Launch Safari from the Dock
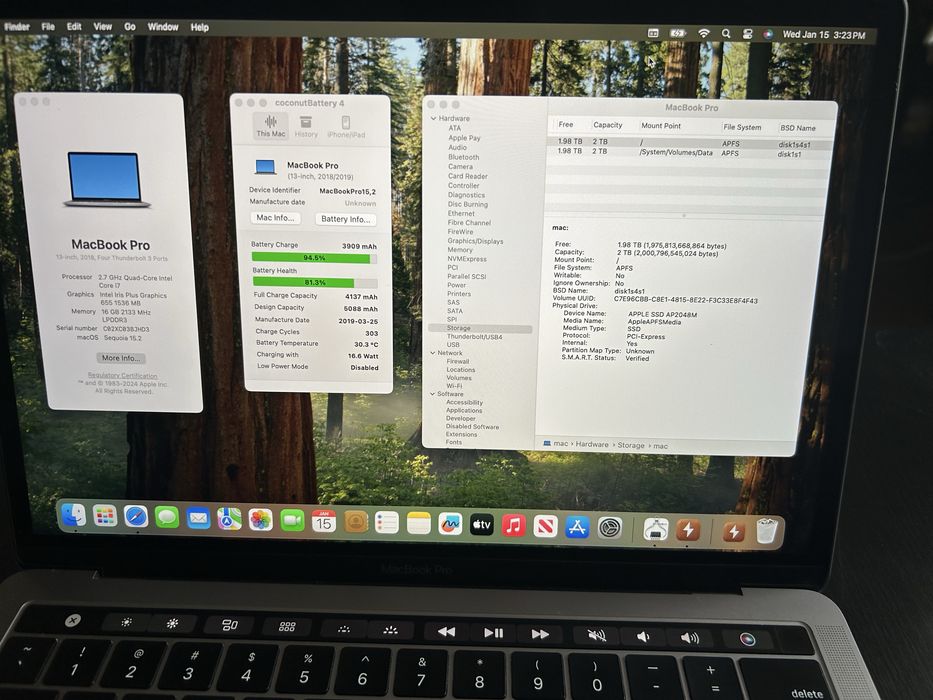This screenshot has width=933, height=700. coord(136,517)
